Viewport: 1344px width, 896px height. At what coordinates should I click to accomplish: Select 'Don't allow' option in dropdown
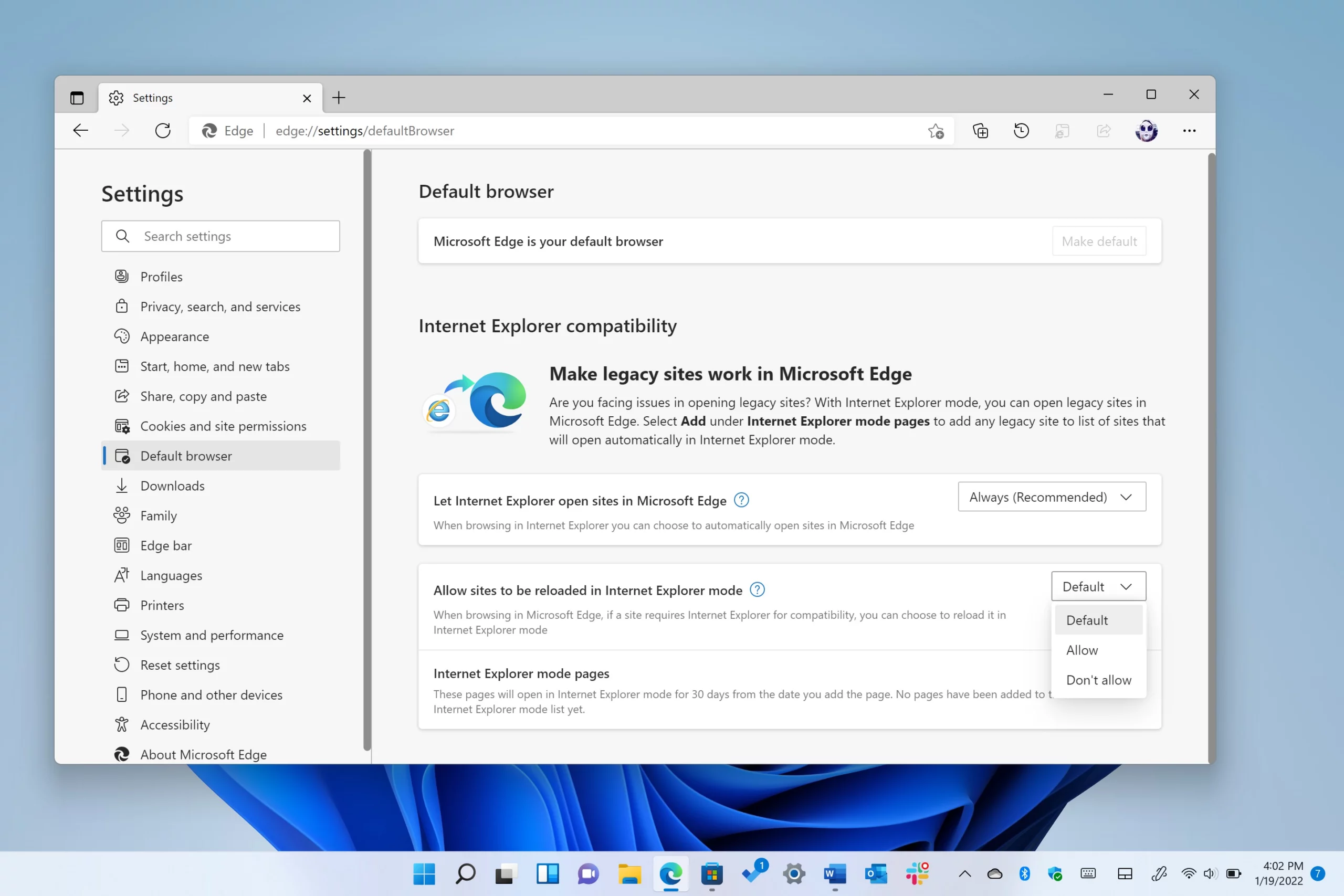point(1098,679)
